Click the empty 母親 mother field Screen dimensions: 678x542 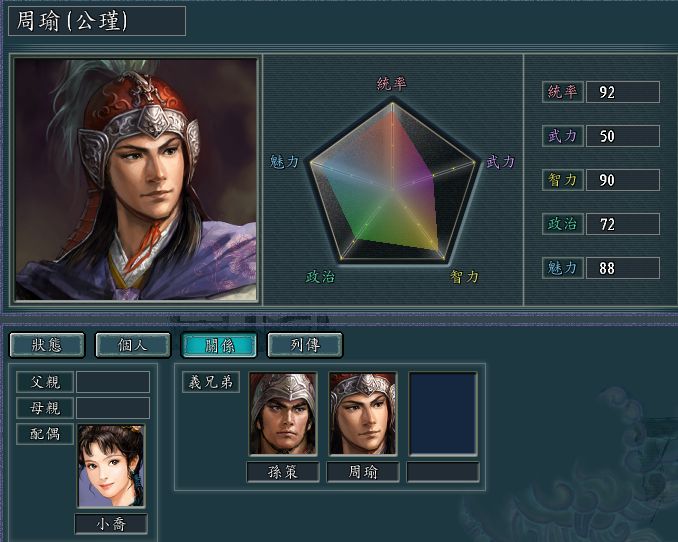click(x=113, y=408)
